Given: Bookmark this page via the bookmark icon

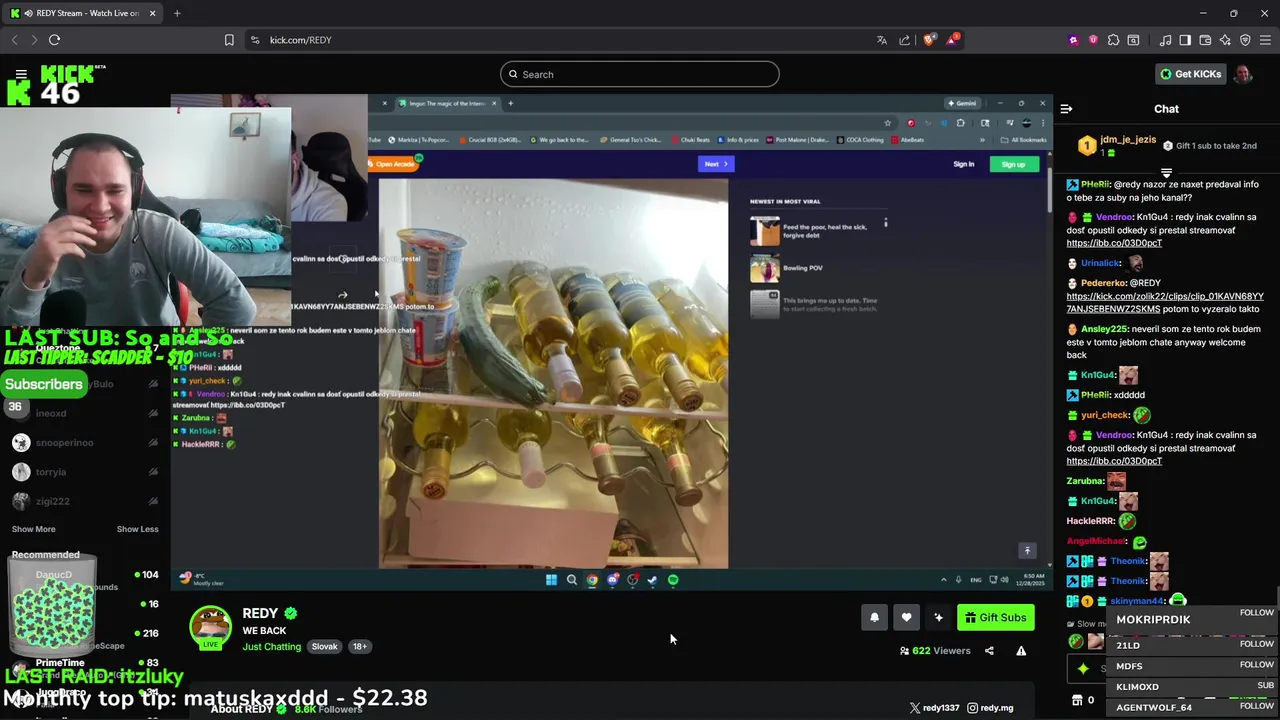Looking at the screenshot, I should tap(229, 40).
